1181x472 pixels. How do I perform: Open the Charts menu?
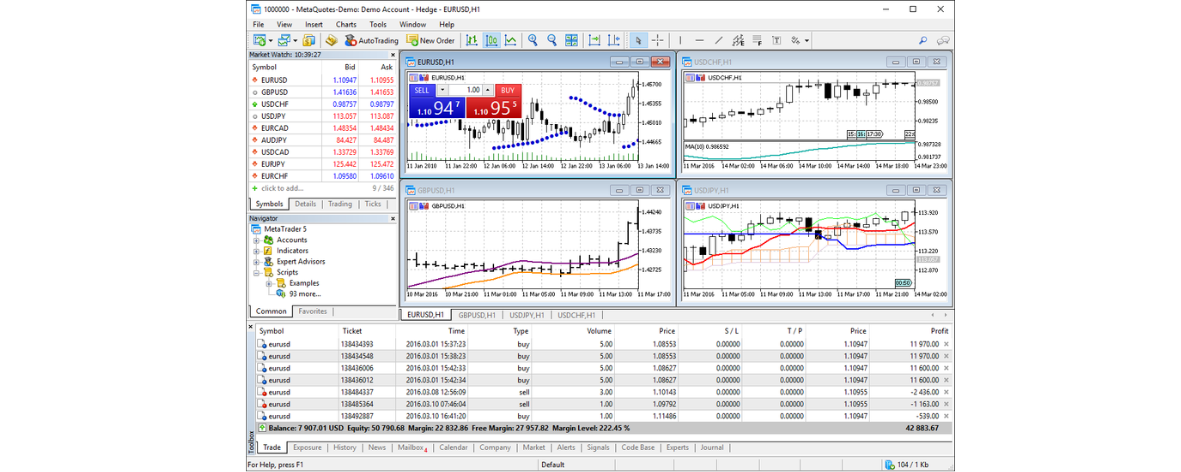[x=346, y=24]
